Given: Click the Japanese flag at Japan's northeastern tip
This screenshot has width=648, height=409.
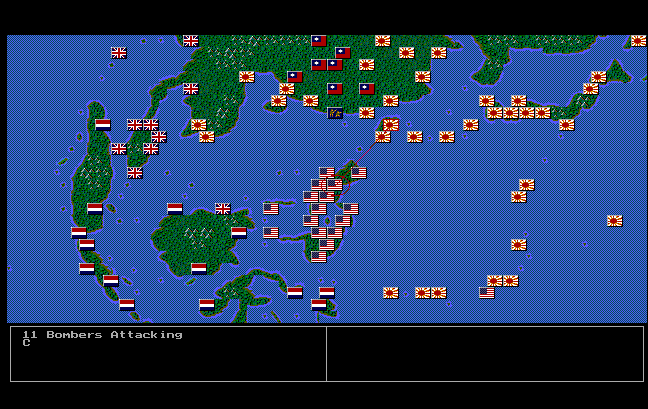Looking at the screenshot, I should click(x=598, y=77).
